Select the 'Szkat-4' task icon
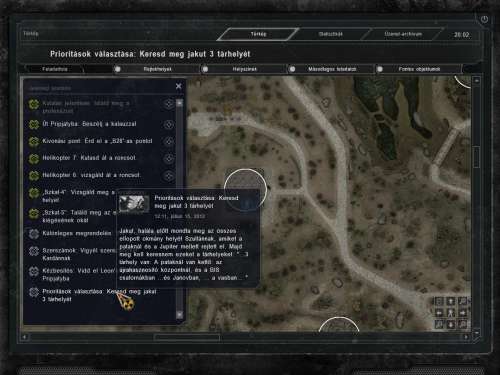The height and width of the screenshot is (375, 500). click(34, 193)
